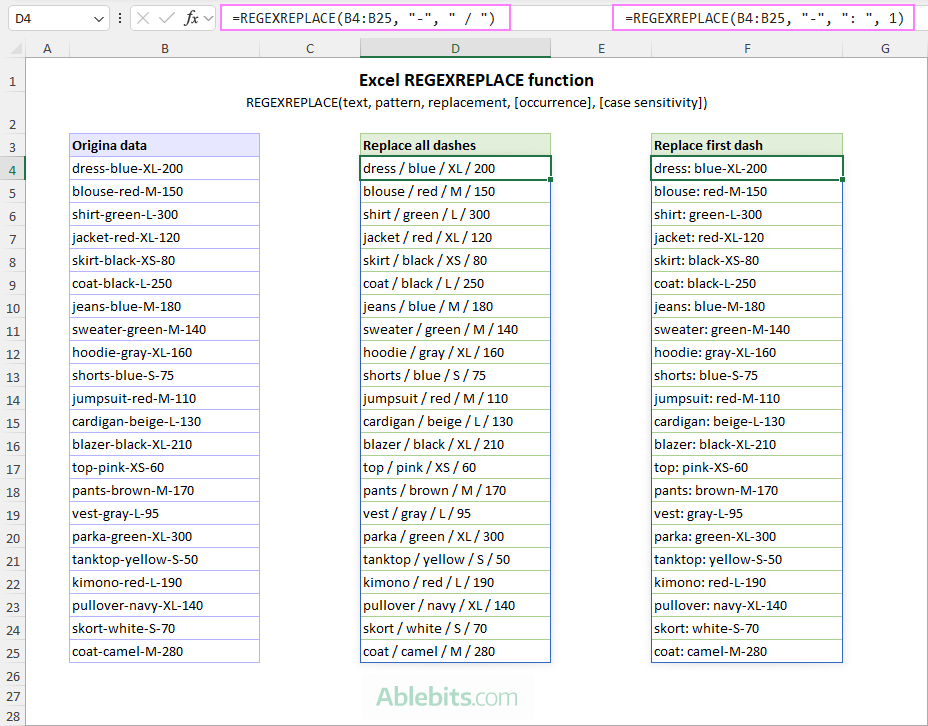Viewport: 928px width, 726px height.
Task: Select column D header
Action: 455,49
